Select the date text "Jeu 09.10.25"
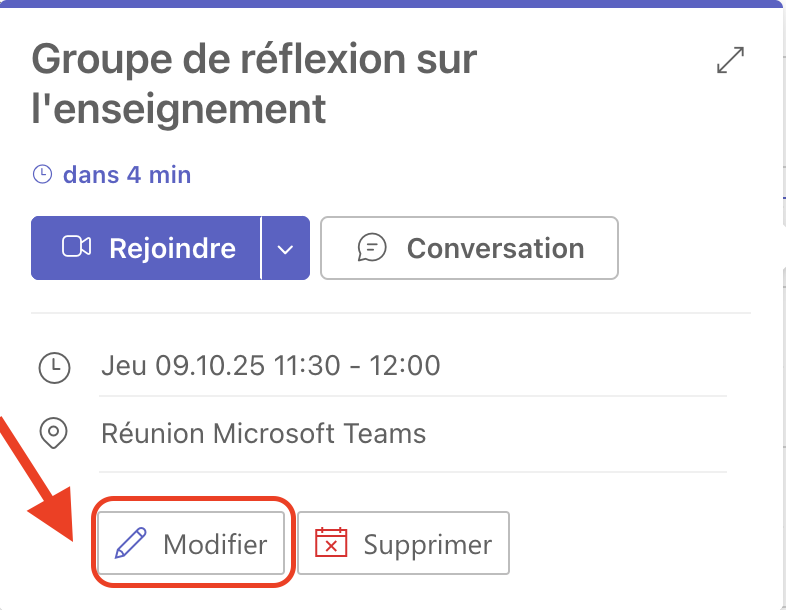Viewport: 786px width, 610px height. pyautogui.click(x=180, y=366)
